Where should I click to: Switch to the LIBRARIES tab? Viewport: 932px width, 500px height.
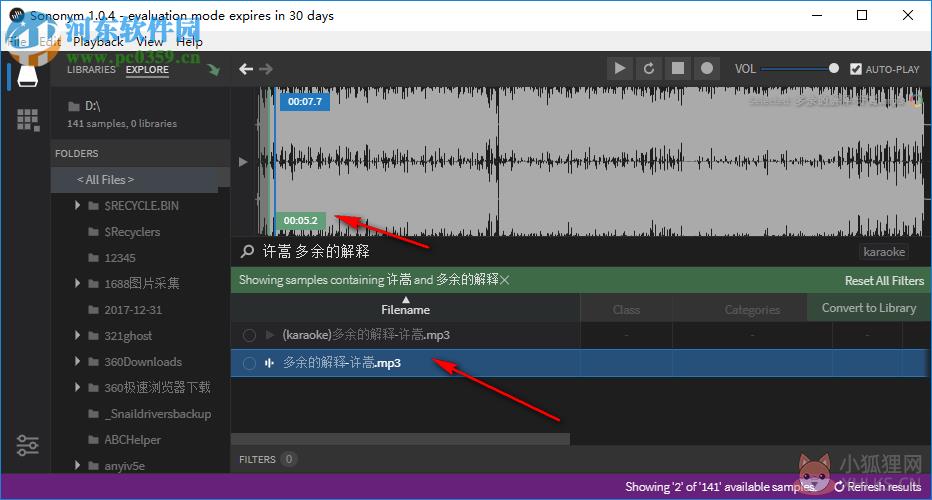point(91,70)
